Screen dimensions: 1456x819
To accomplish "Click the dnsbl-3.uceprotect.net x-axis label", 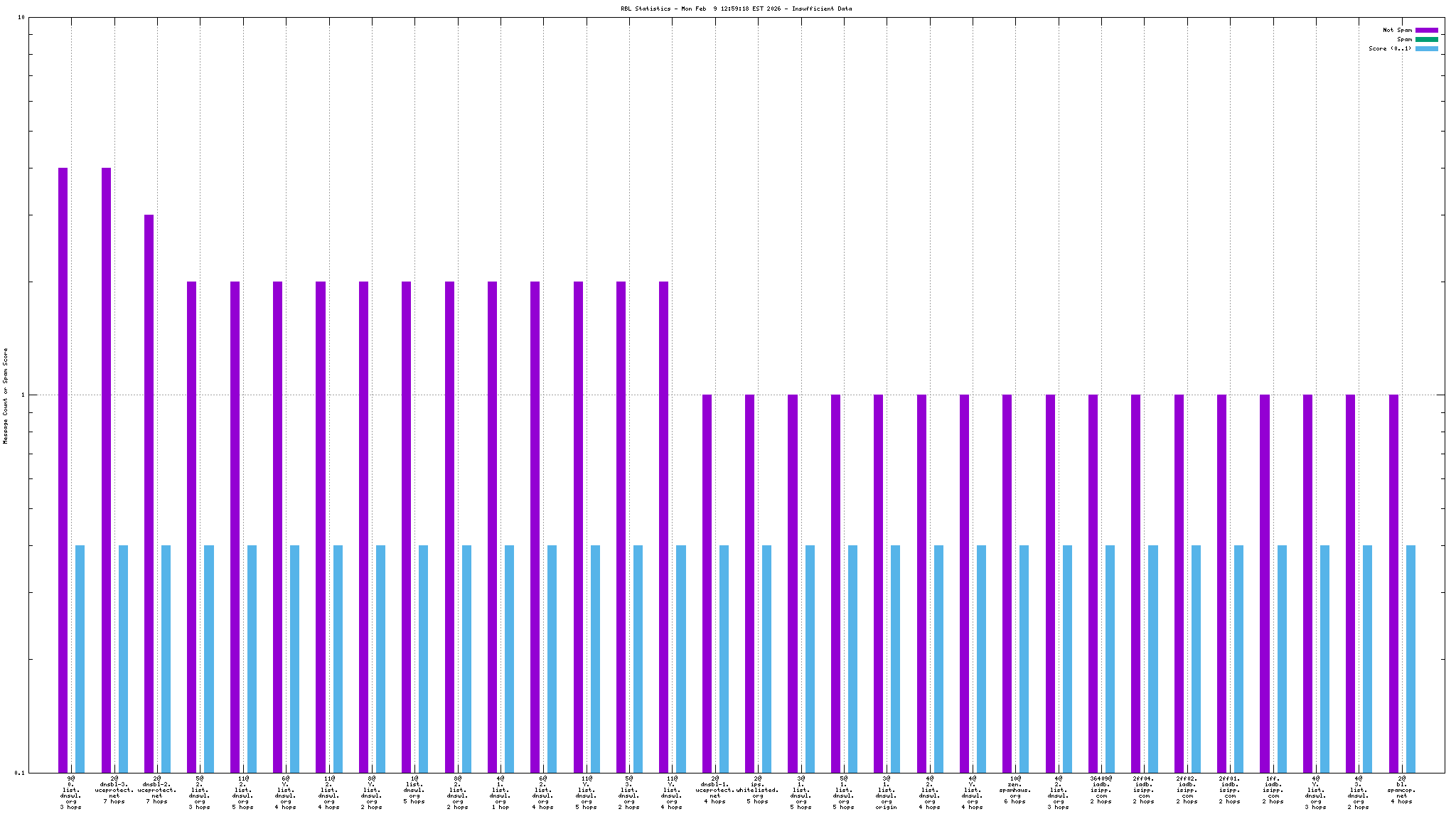I will 114,790.
